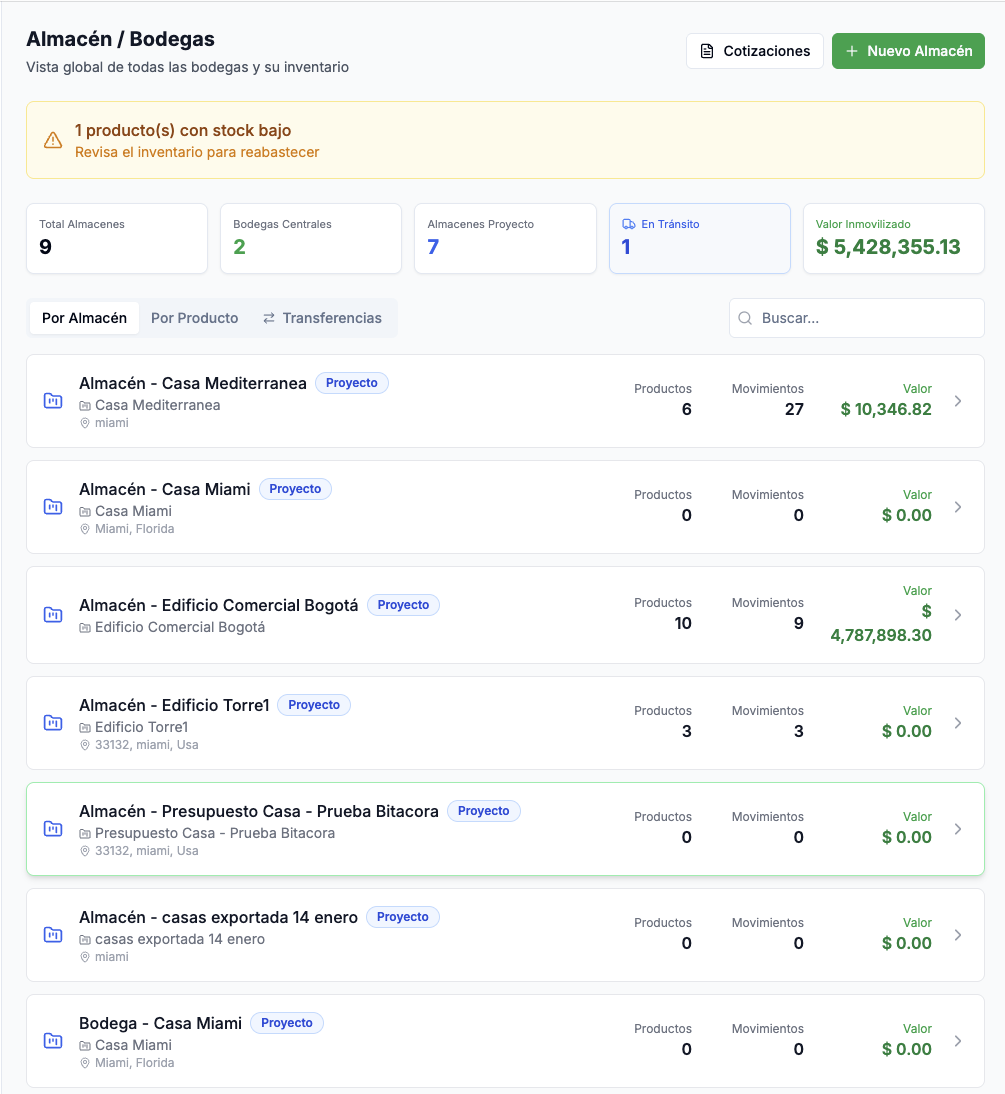This screenshot has height=1094, width=1005.
Task: Open Almacén - Casa Mediterranea with its chevron
Action: (x=958, y=401)
